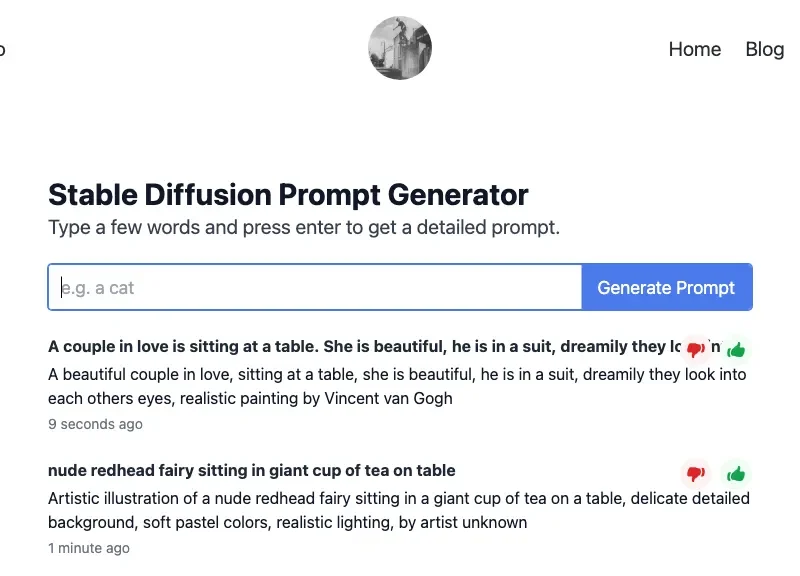
Task: Open the Home page
Action: (694, 49)
